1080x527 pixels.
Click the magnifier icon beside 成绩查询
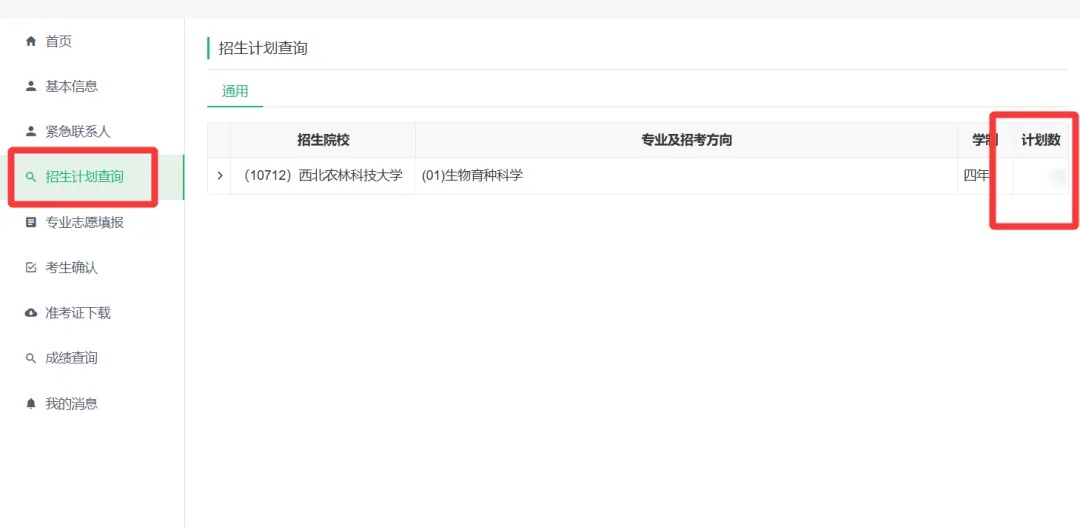point(30,358)
